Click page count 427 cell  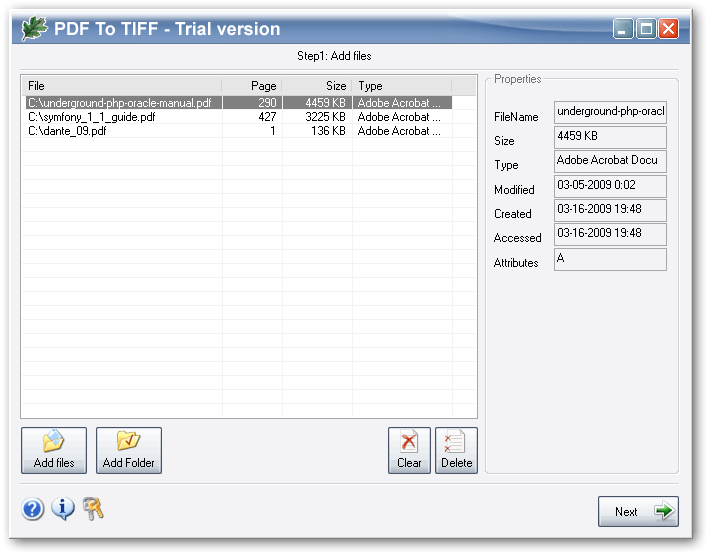pos(252,117)
